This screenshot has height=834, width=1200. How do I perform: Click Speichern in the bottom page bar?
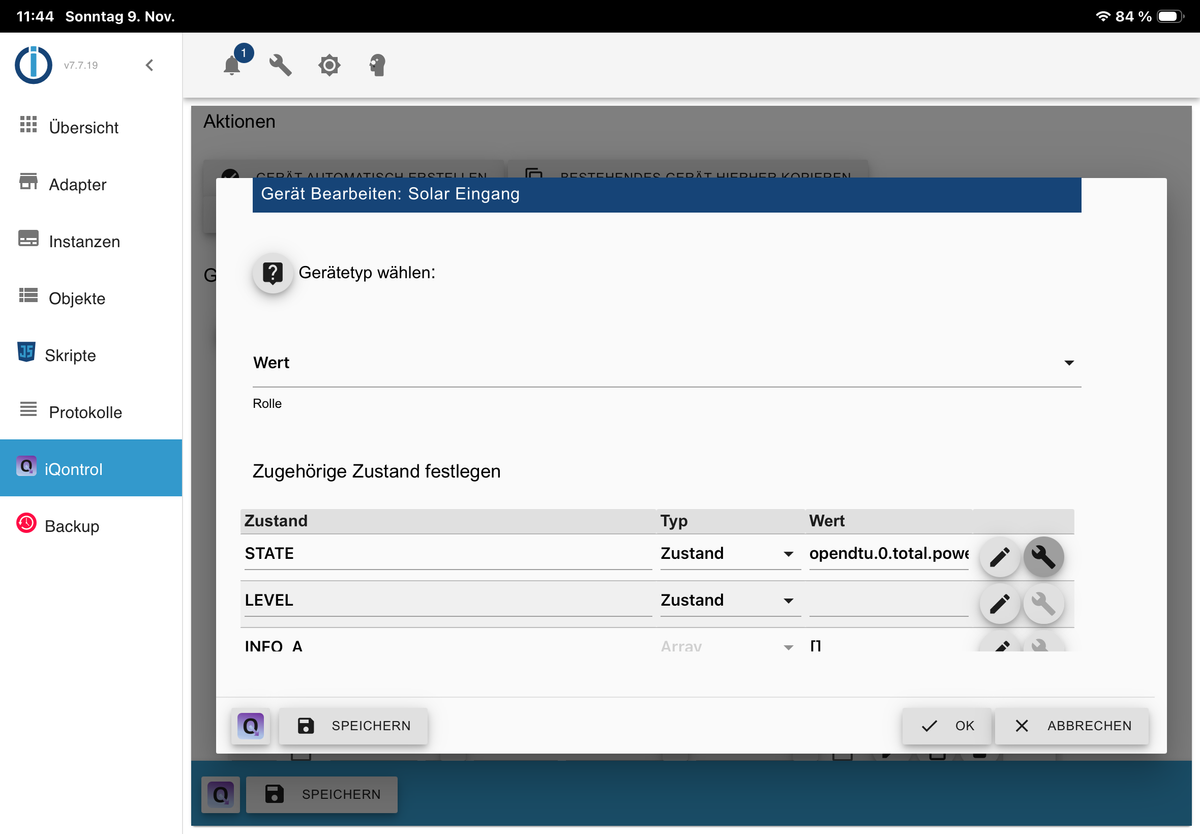[322, 794]
